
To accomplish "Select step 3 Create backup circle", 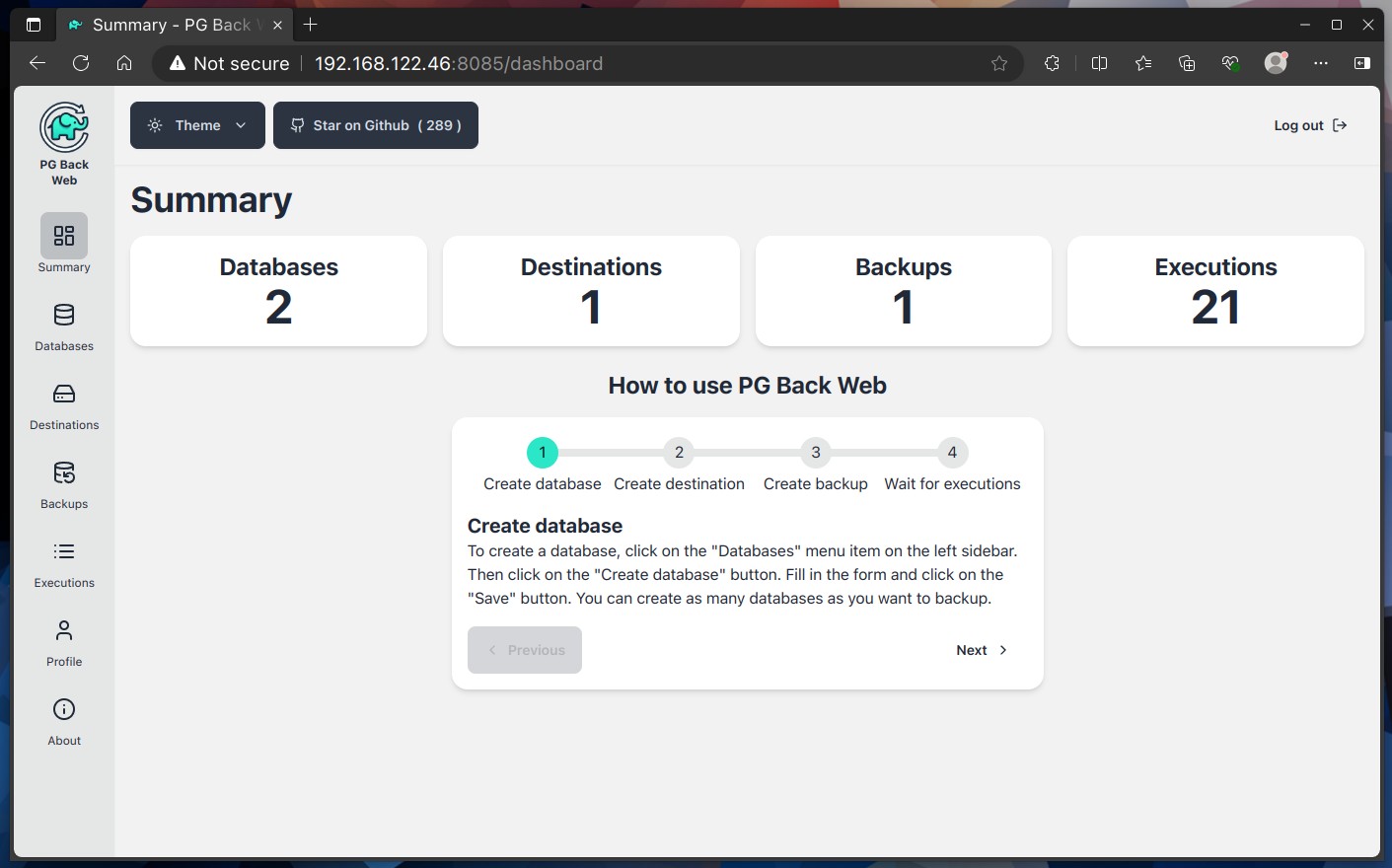I will [816, 453].
